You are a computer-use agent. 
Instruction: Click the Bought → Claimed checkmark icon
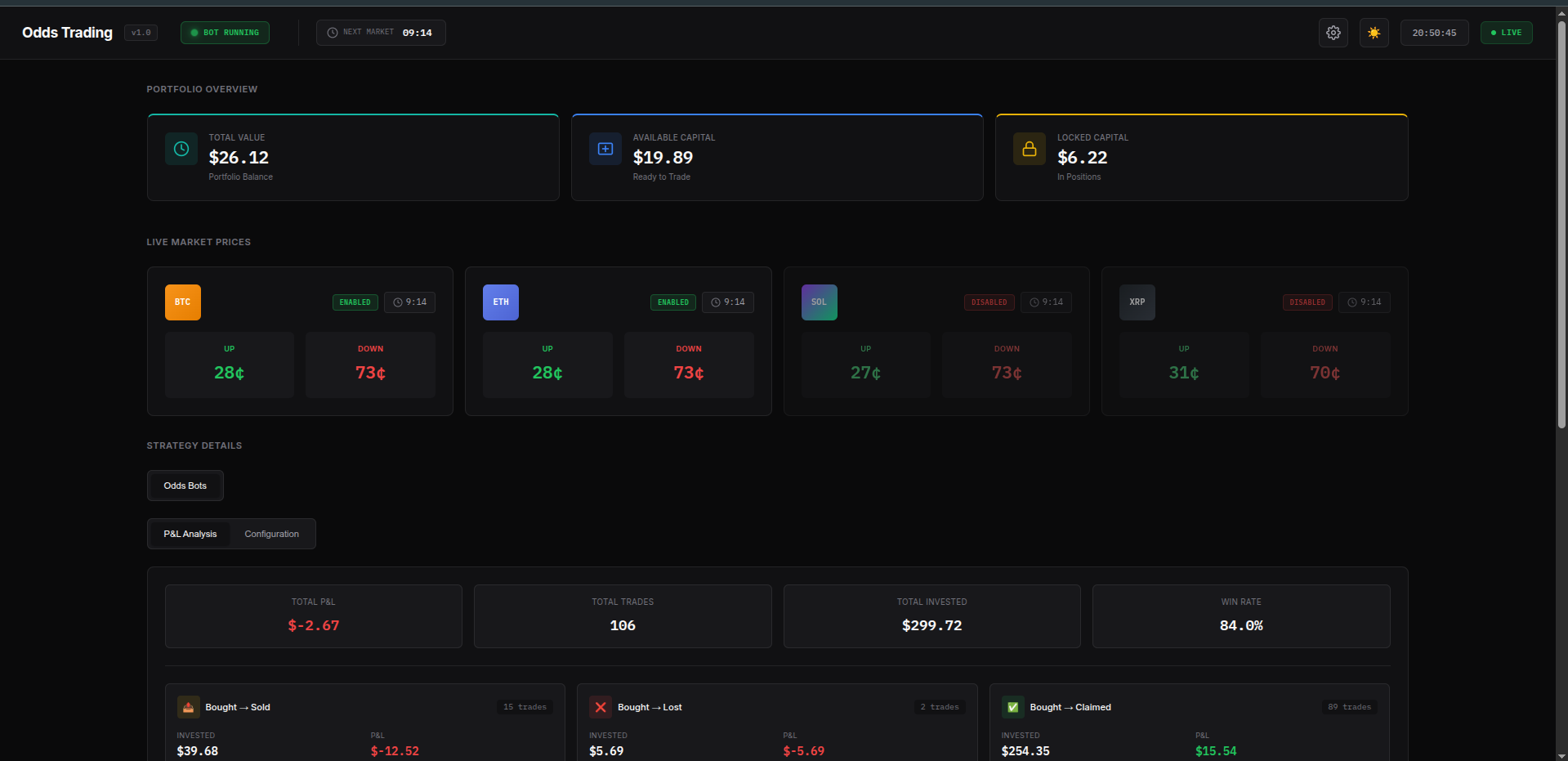[x=1012, y=707]
